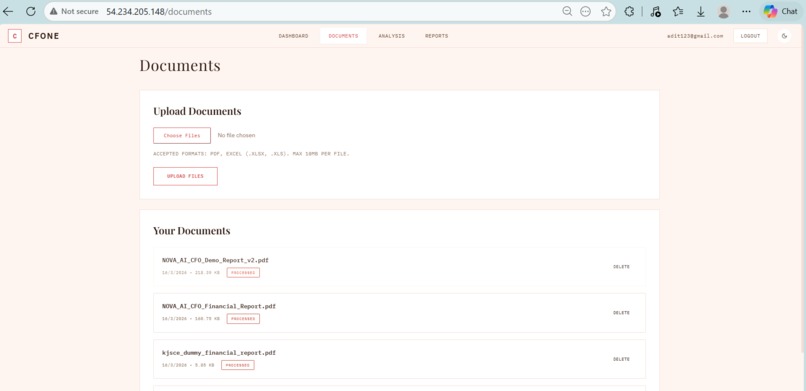The width and height of the screenshot is (806, 391).
Task: Open the browser settings three-dots menu
Action: 746,11
